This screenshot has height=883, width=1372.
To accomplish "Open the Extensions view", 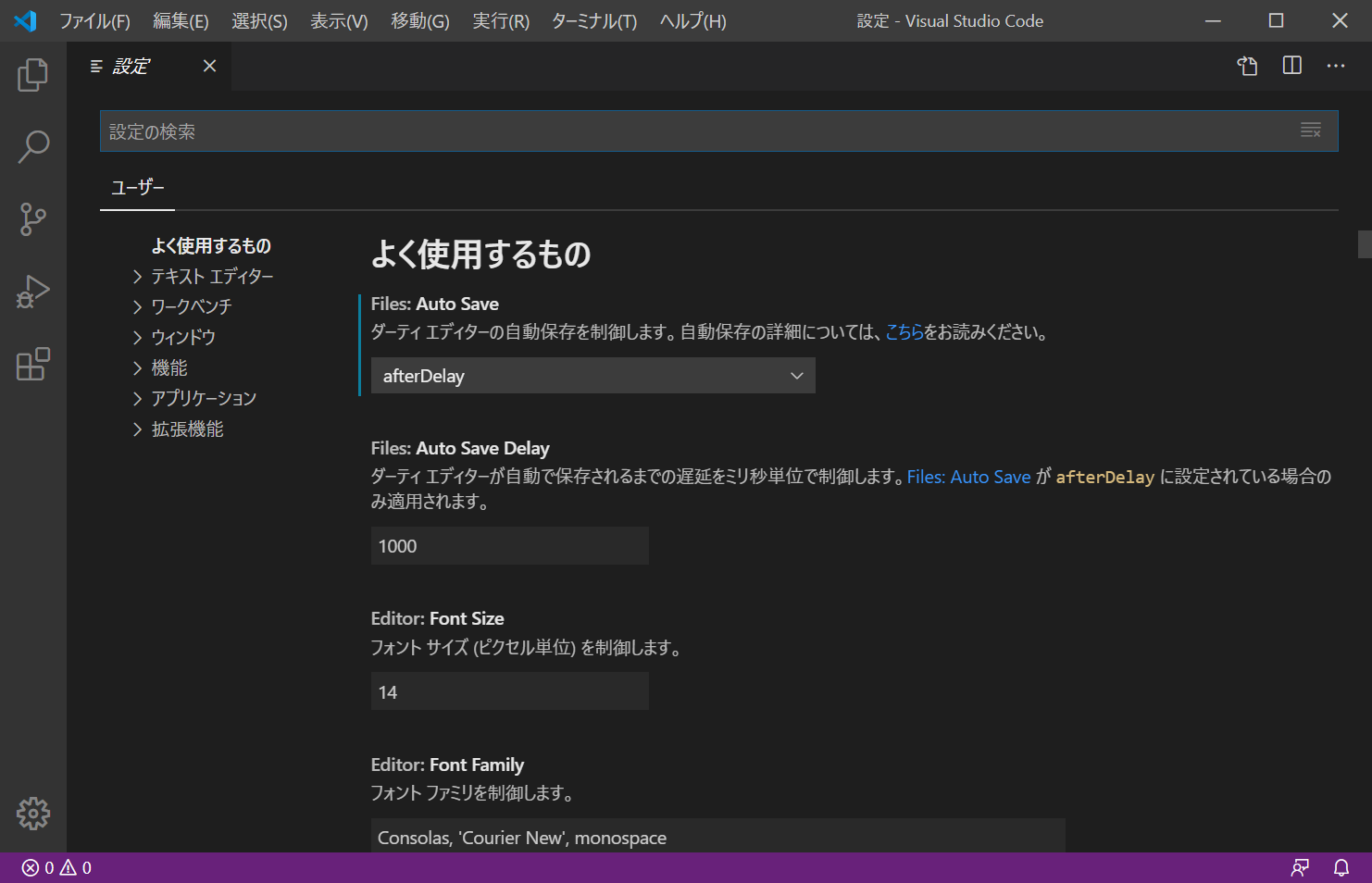I will point(33,364).
